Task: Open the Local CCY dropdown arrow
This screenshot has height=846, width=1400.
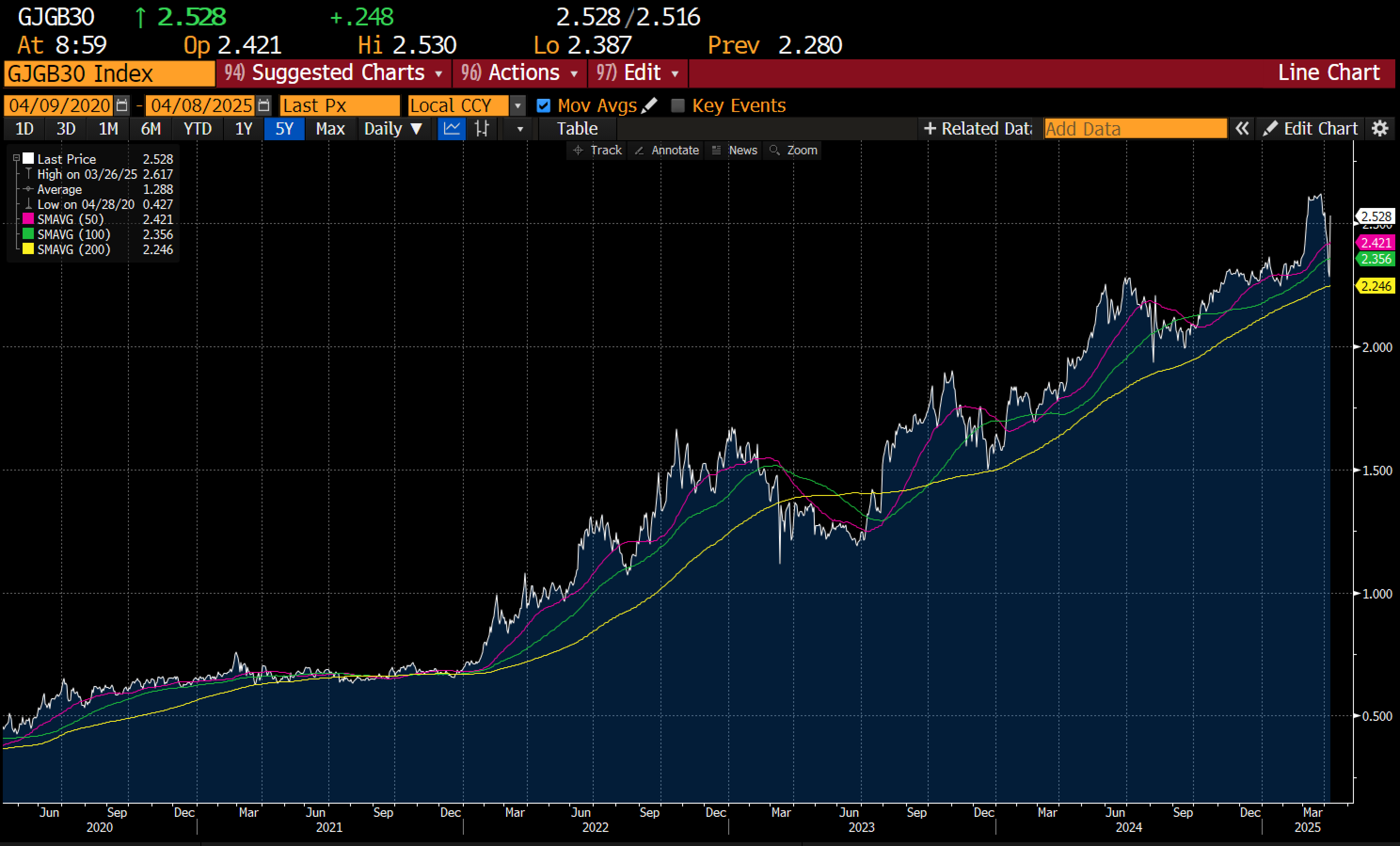Action: [517, 106]
